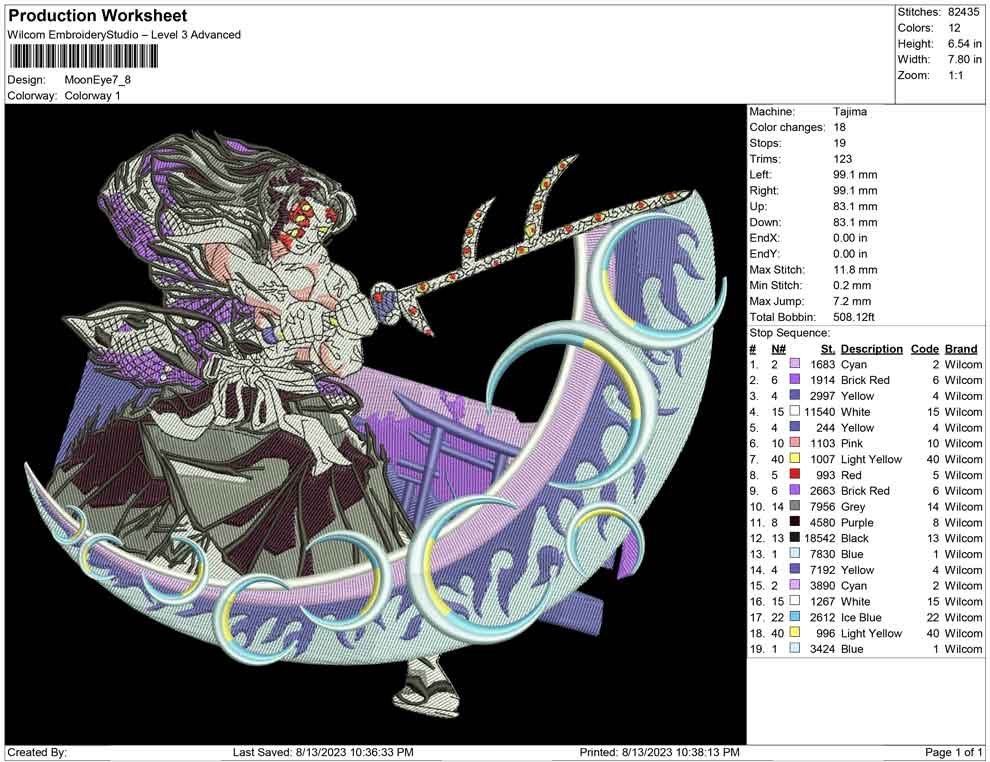The width and height of the screenshot is (990, 762).
Task: Click the Width value 7.80 in
Action: pos(965,59)
